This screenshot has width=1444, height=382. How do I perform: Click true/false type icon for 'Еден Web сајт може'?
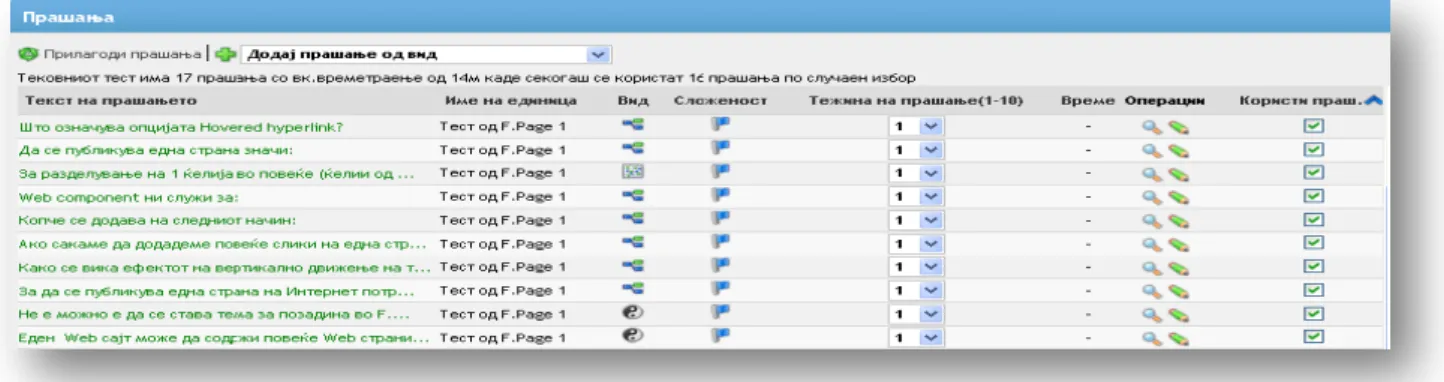pos(632,336)
